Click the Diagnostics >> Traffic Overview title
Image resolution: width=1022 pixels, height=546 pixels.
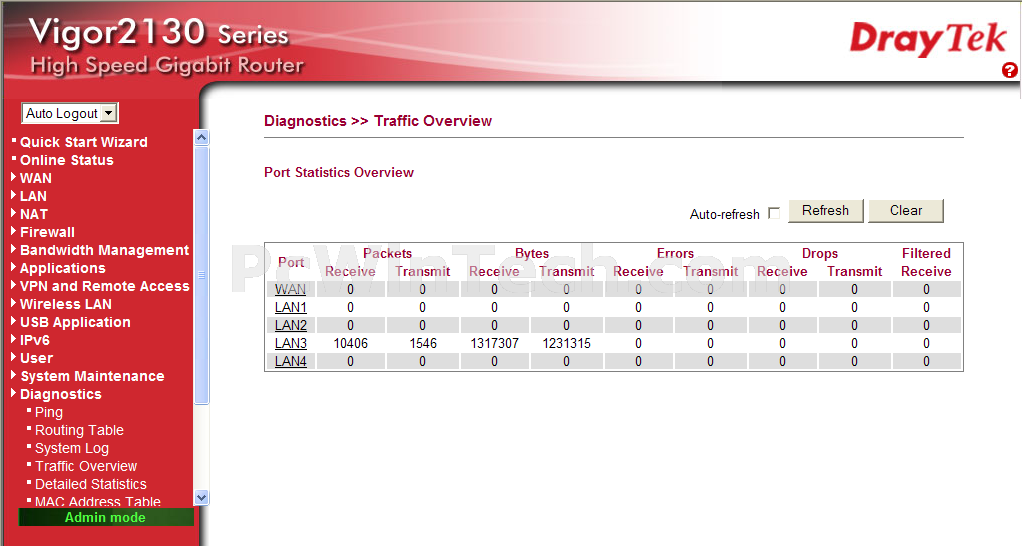pyautogui.click(x=378, y=121)
